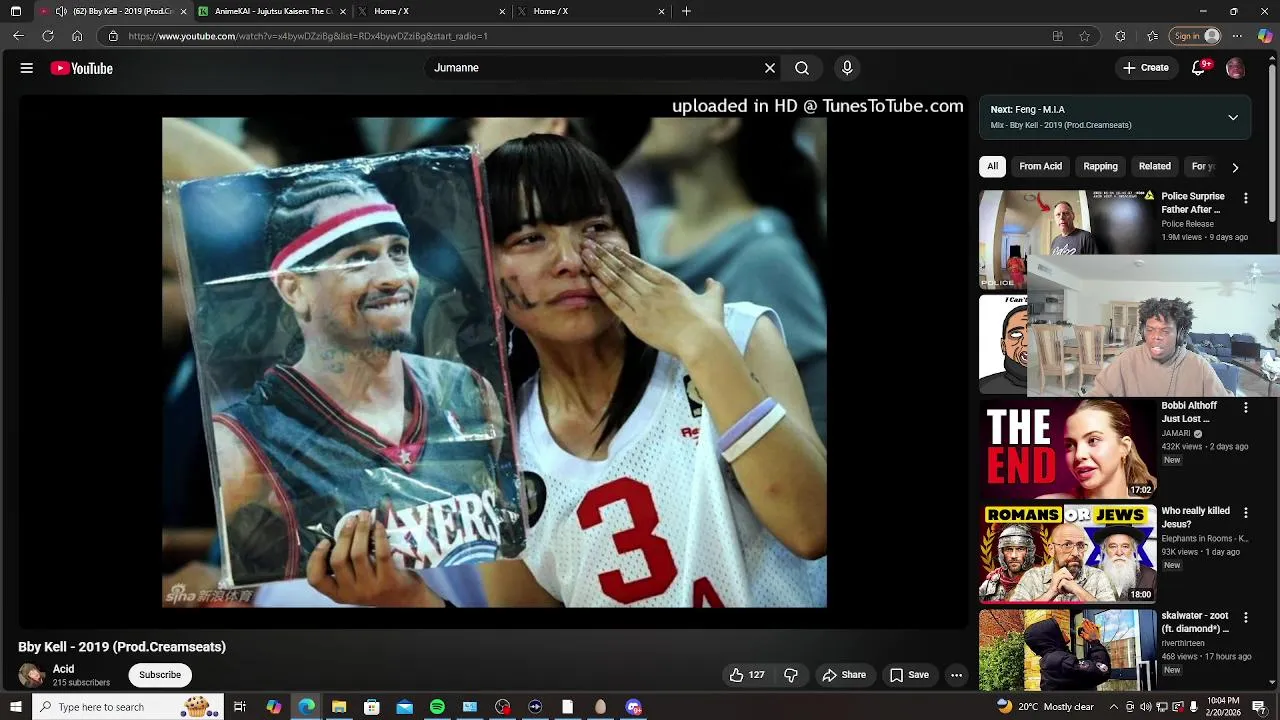Open the Windows Start menu

pyautogui.click(x=15, y=707)
